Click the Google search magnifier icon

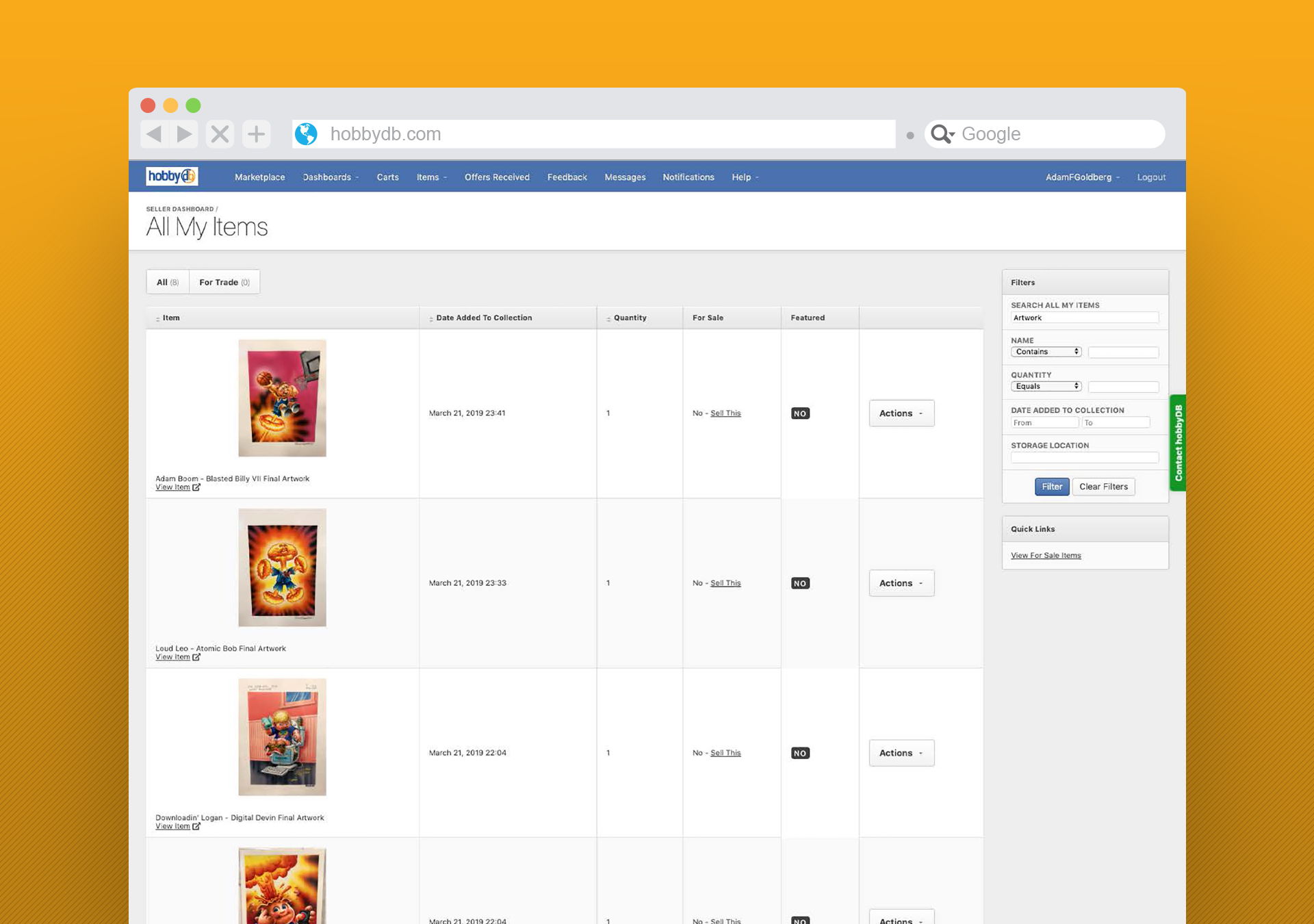click(x=942, y=134)
